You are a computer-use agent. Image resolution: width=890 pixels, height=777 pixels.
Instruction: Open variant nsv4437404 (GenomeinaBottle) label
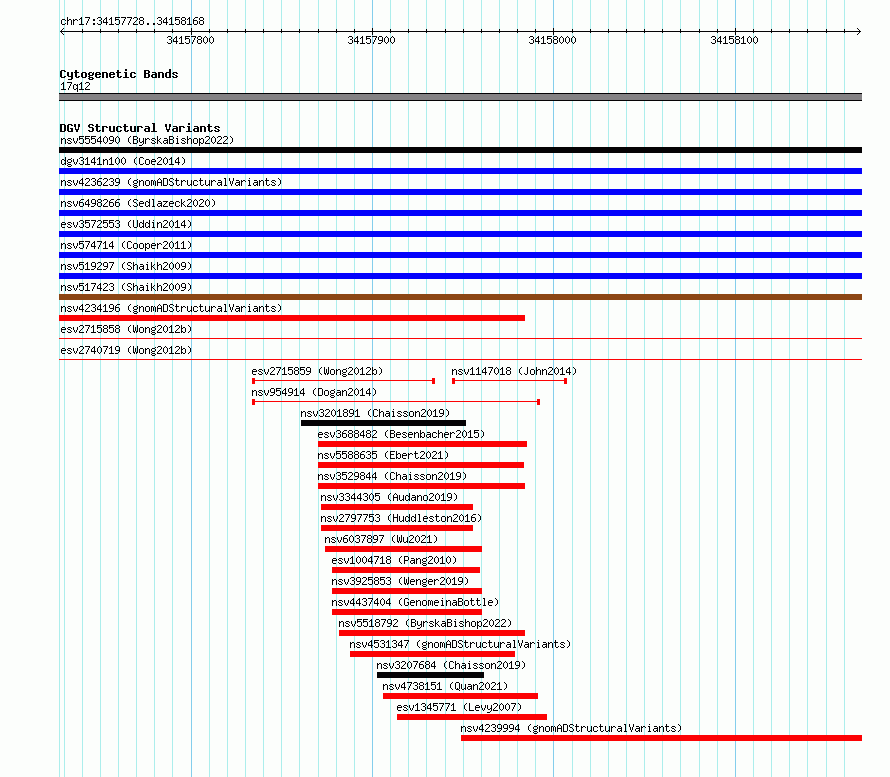(x=415, y=602)
